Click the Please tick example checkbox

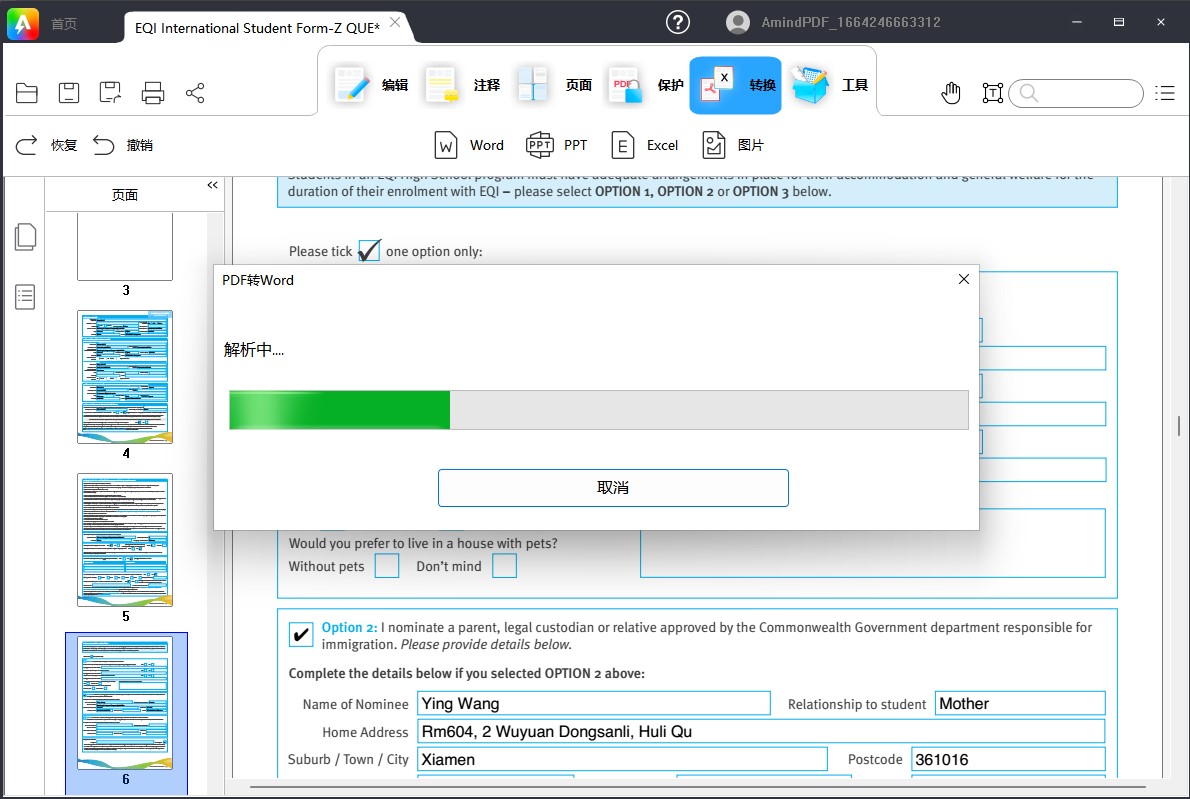(369, 250)
